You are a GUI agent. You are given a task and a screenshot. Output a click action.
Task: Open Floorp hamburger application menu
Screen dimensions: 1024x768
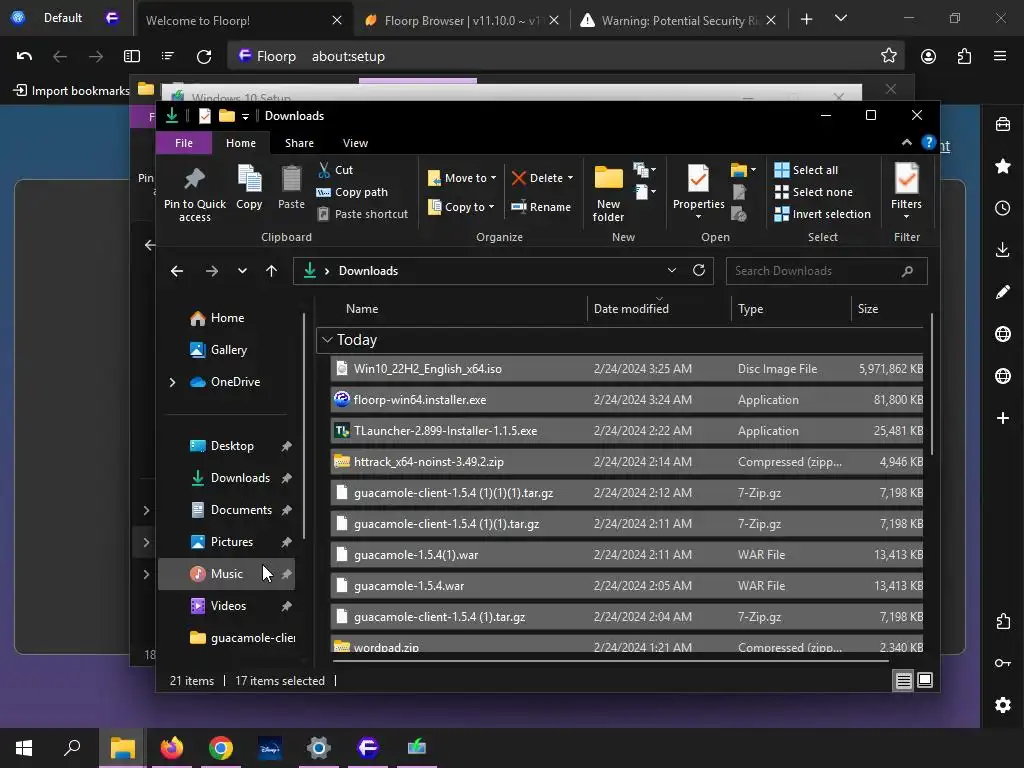coord(1000,56)
